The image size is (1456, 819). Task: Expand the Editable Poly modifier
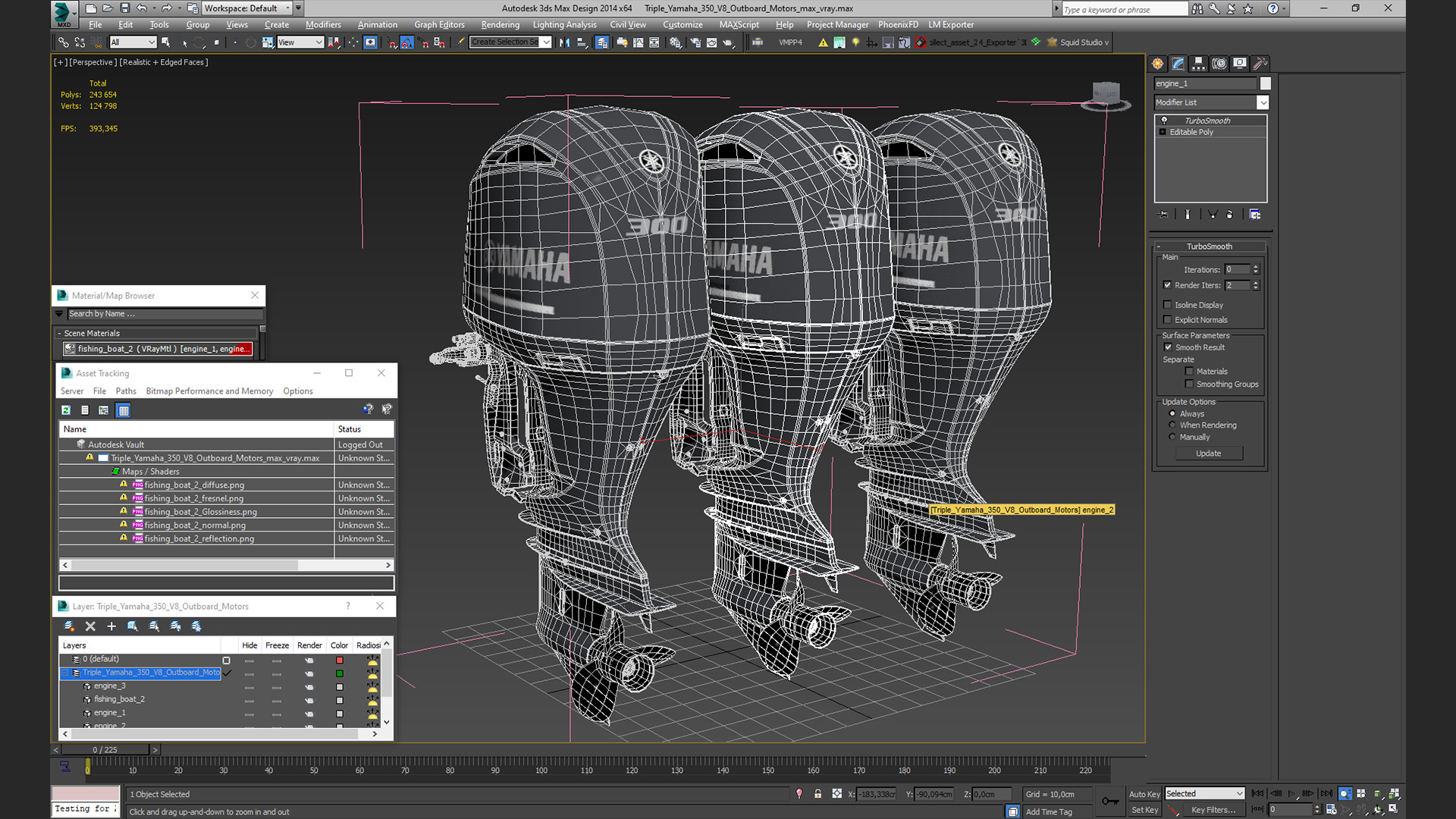click(x=1163, y=132)
